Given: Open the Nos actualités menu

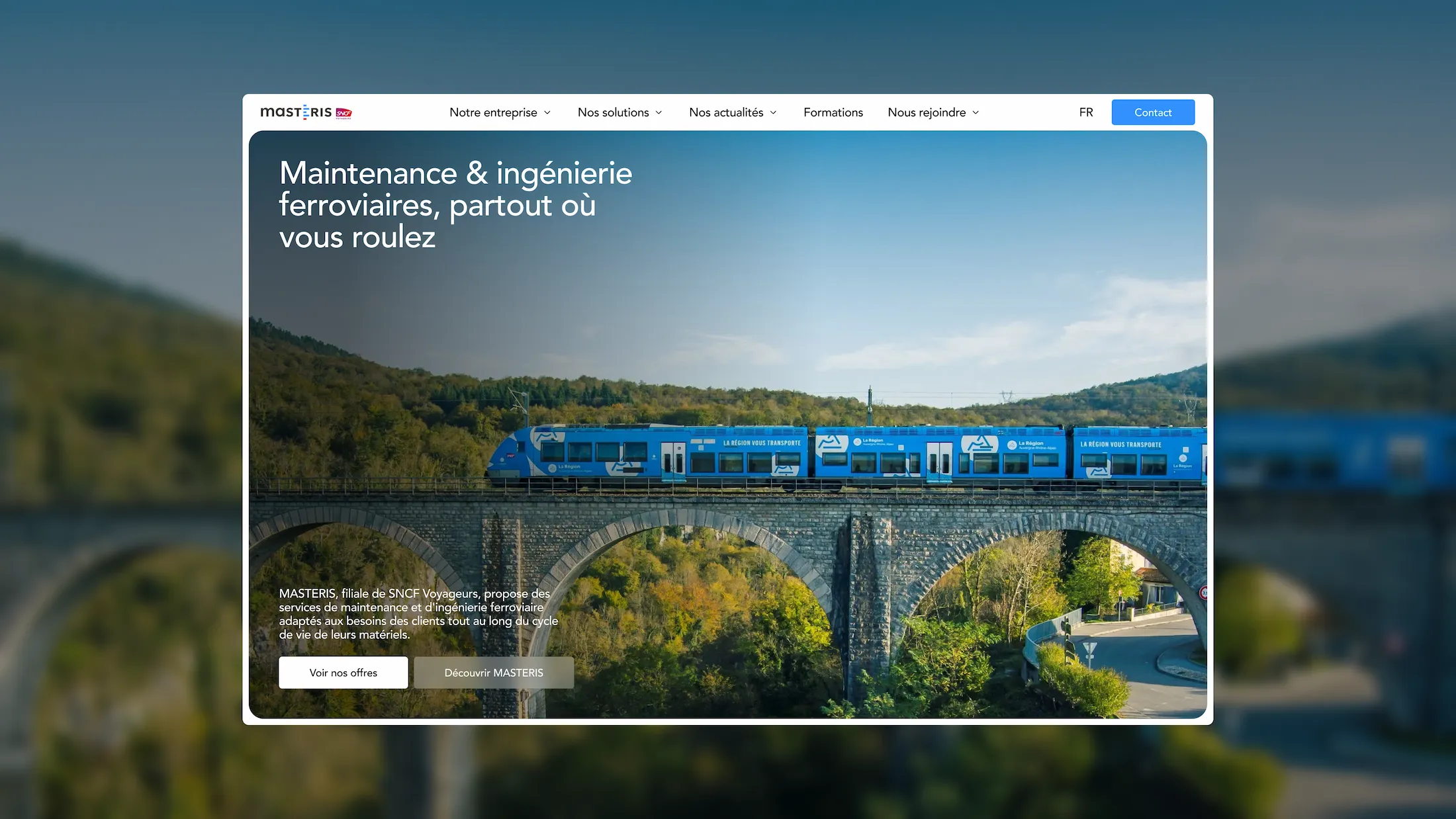Looking at the screenshot, I should [726, 112].
